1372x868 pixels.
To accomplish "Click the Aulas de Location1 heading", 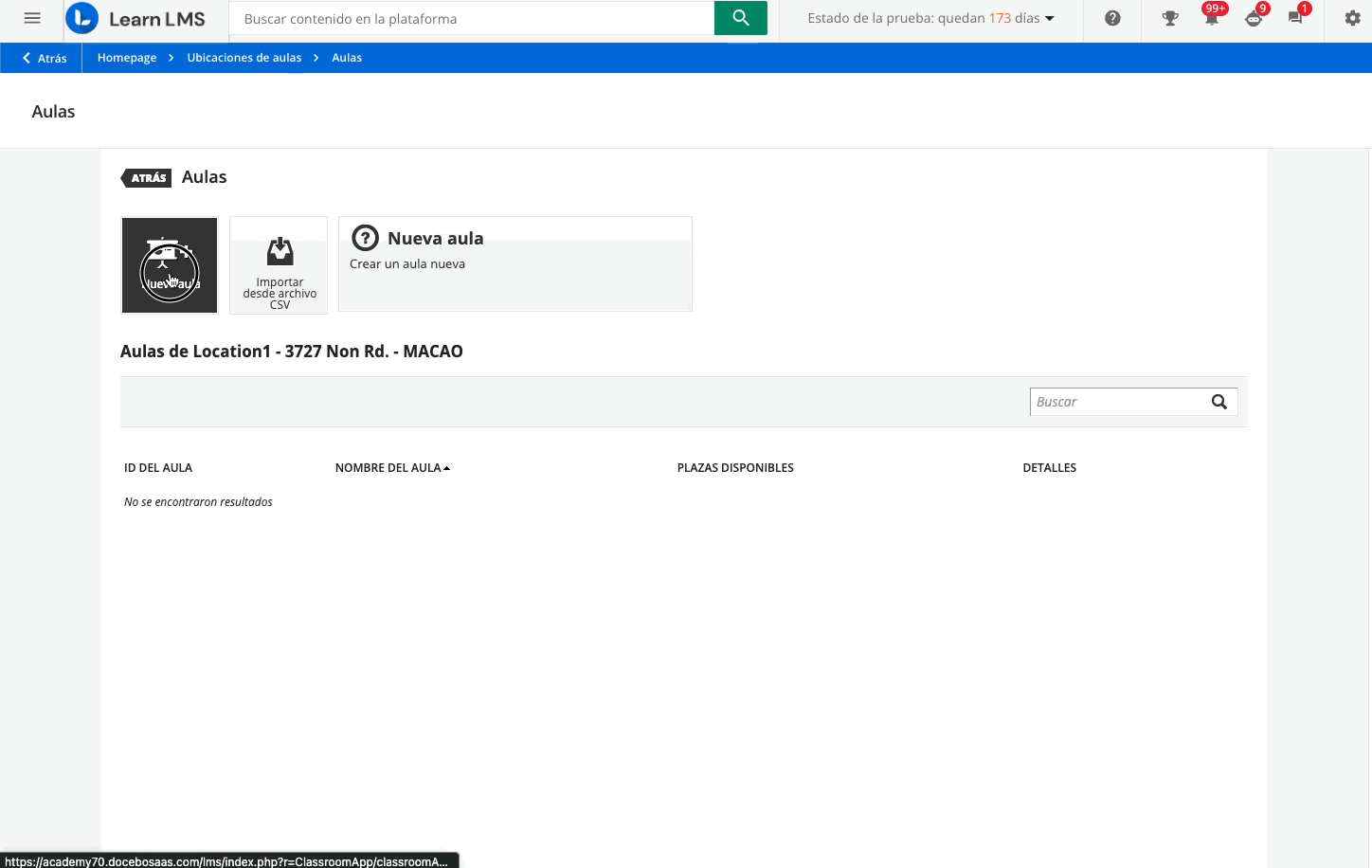I will coord(292,352).
